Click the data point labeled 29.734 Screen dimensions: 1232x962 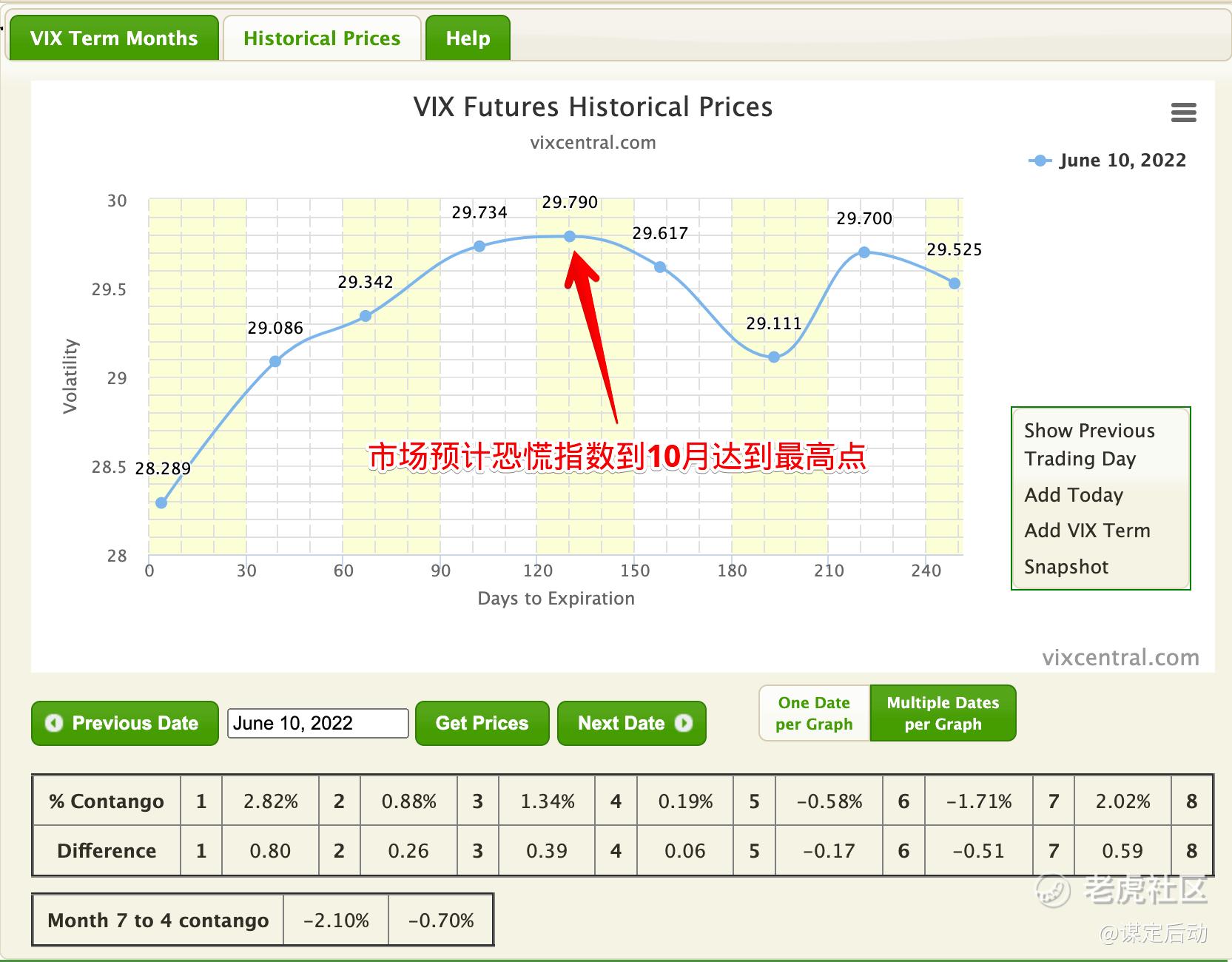coord(479,246)
